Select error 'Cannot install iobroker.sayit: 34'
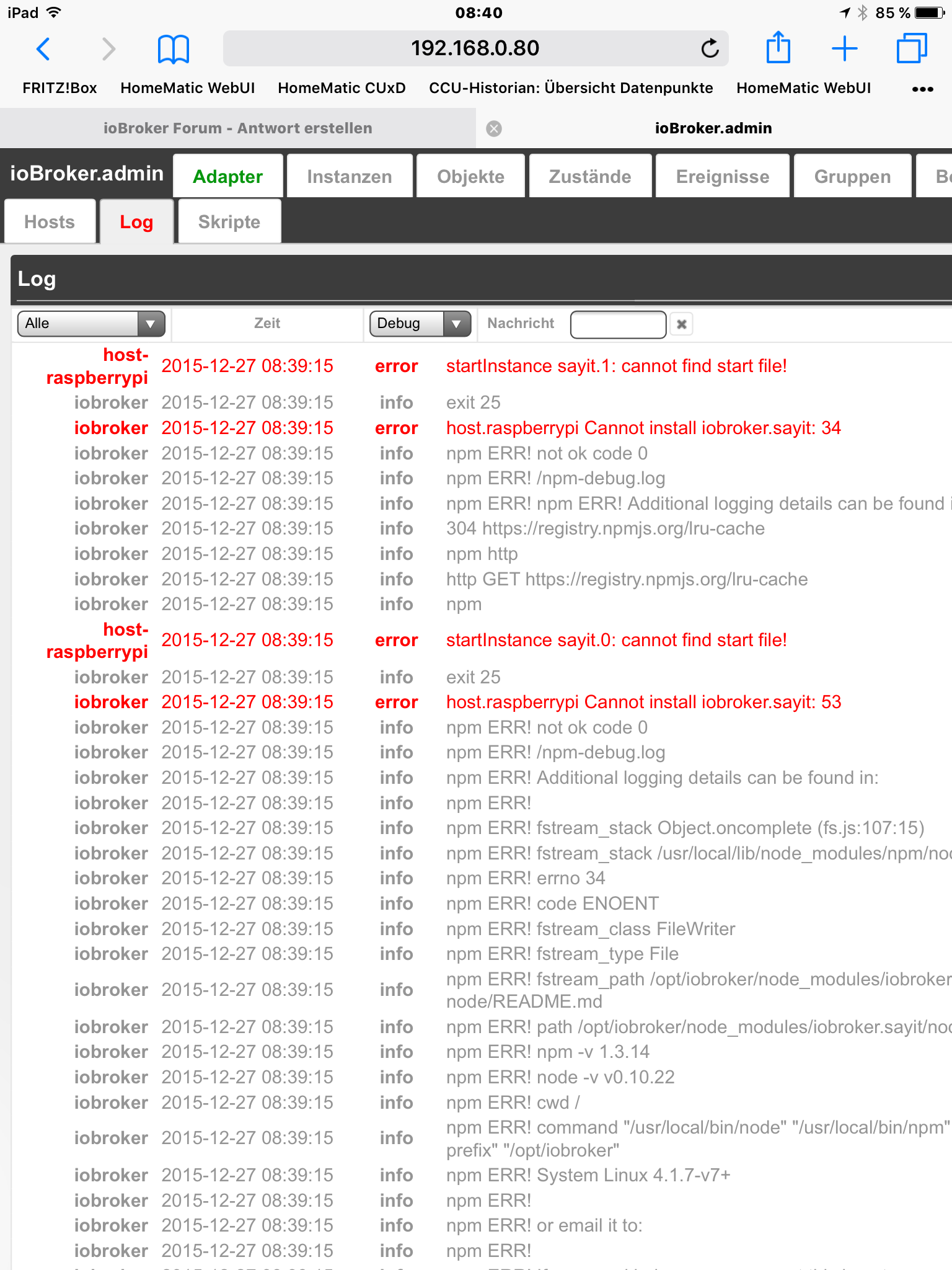Viewport: 952px width, 1270px height. coord(643,428)
